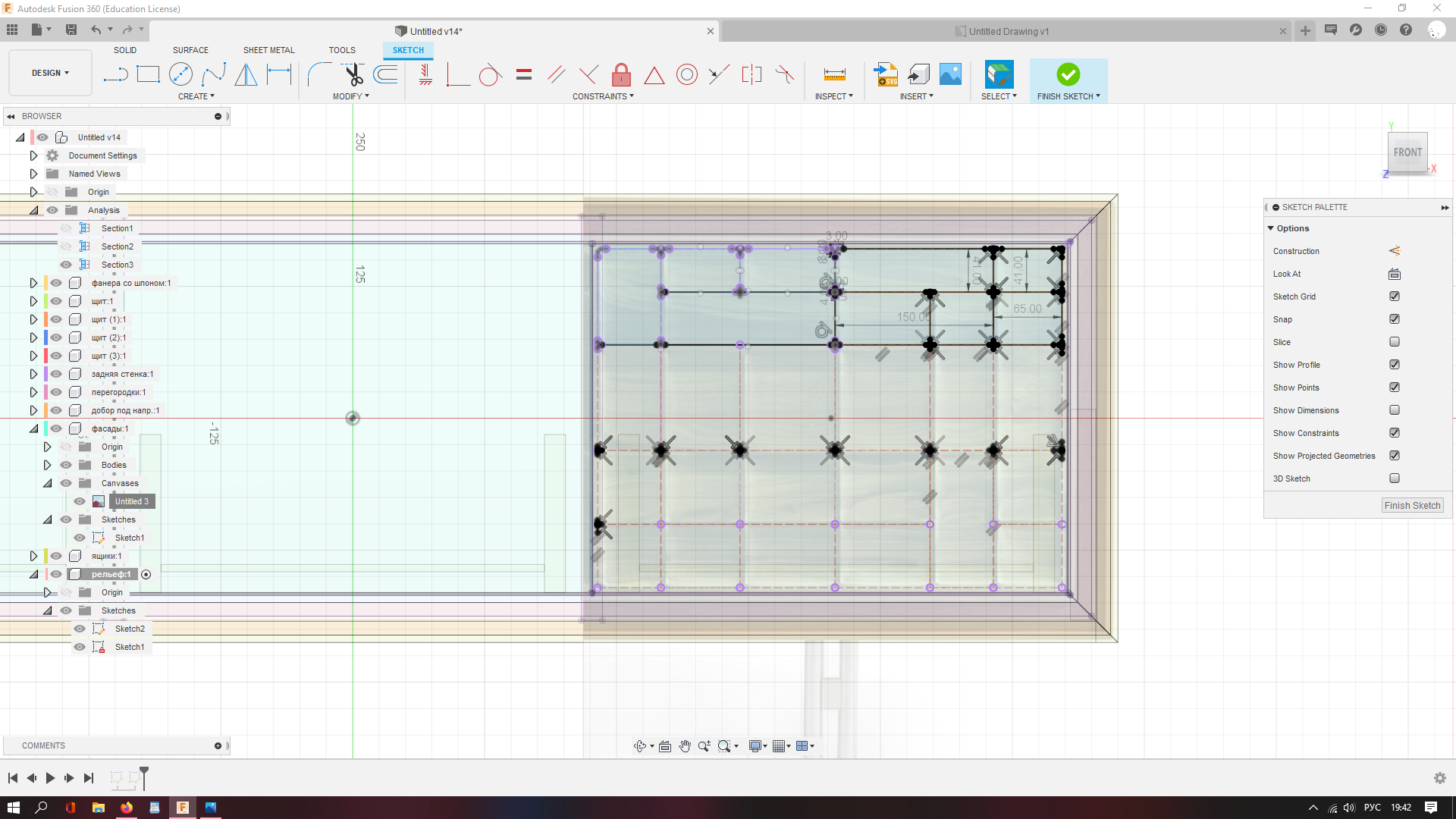Click the Insert Canvas image icon
The width and height of the screenshot is (1456, 819).
click(x=950, y=74)
